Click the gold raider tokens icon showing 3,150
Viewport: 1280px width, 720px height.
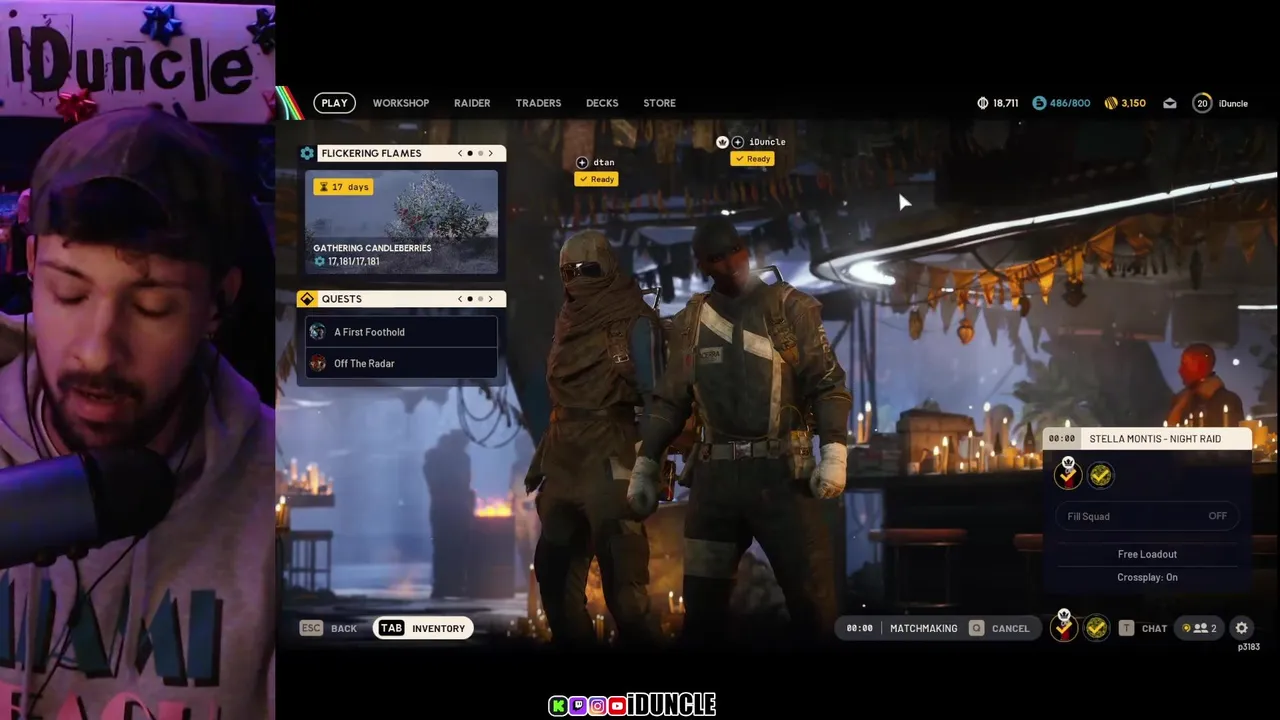tap(1110, 103)
